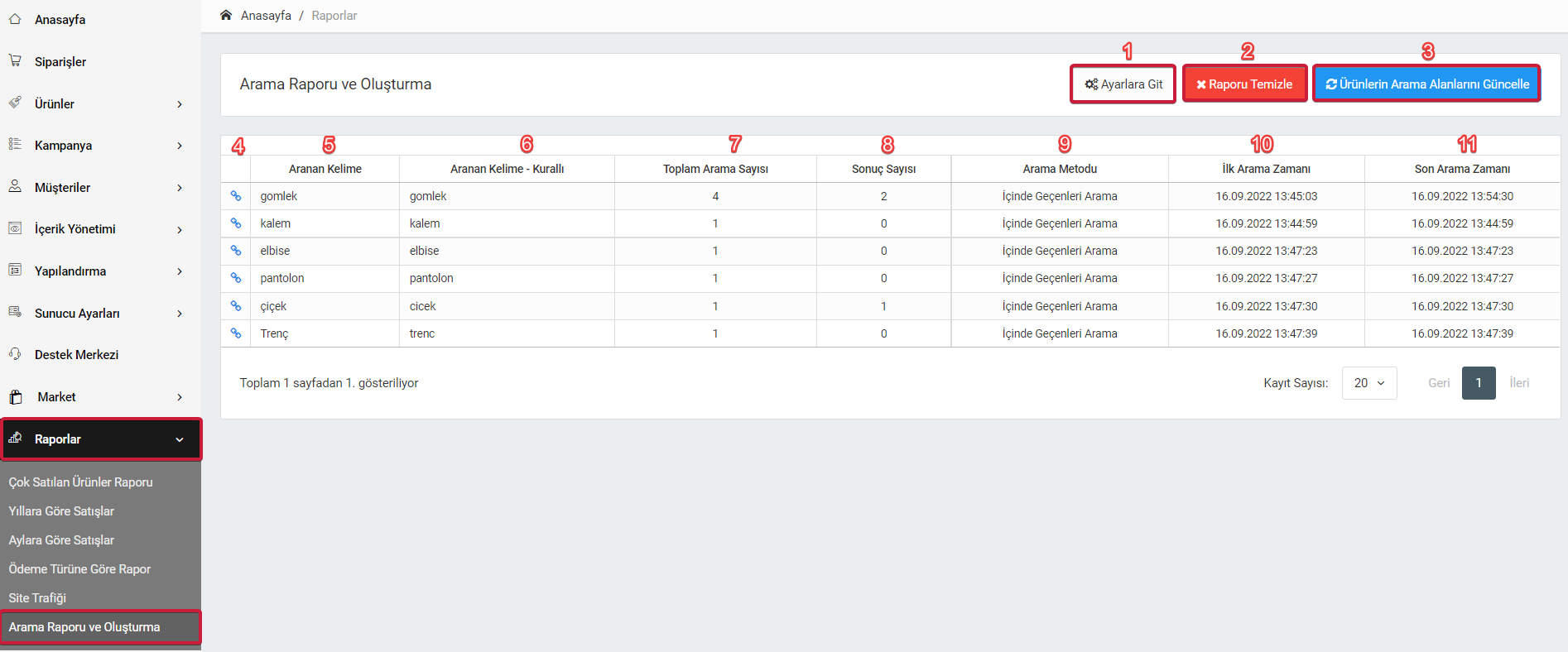Click the breadcrumb home icon
This screenshot has width=1568, height=652.
coord(225,15)
